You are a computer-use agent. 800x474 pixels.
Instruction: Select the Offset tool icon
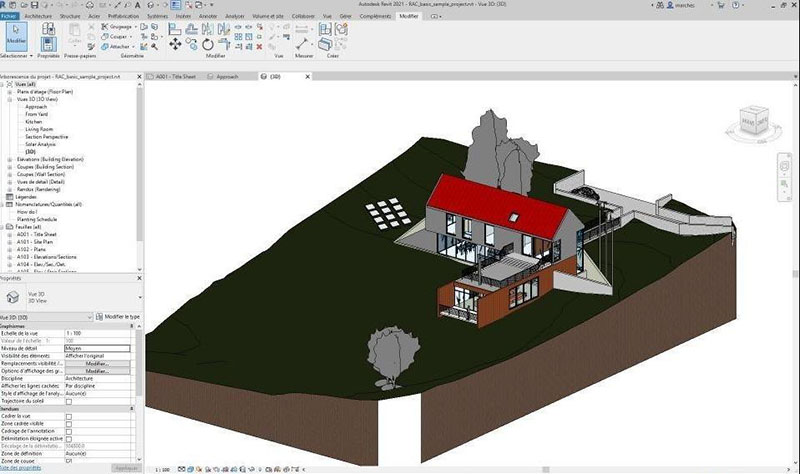[191, 30]
